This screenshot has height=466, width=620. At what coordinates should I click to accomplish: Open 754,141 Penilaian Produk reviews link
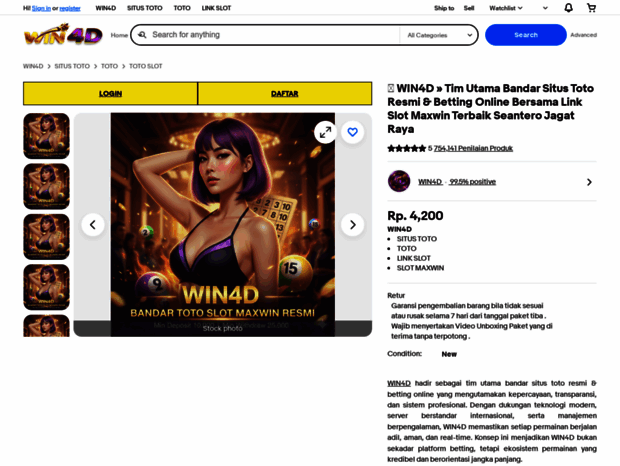[473, 148]
